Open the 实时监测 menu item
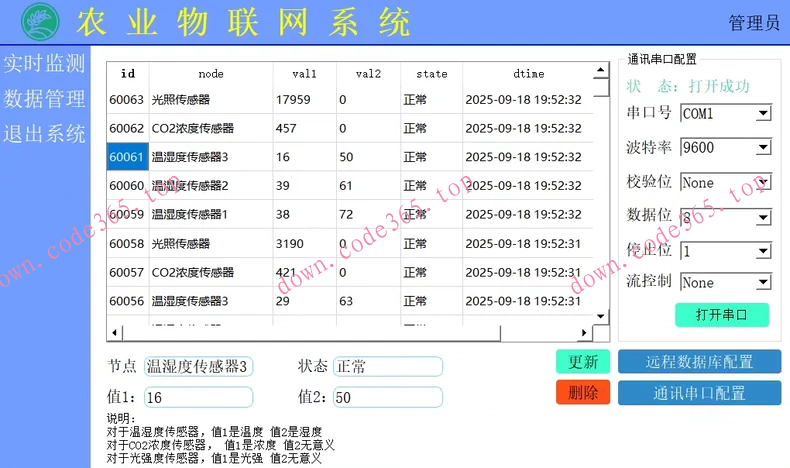Image resolution: width=790 pixels, height=468 pixels. [x=45, y=64]
